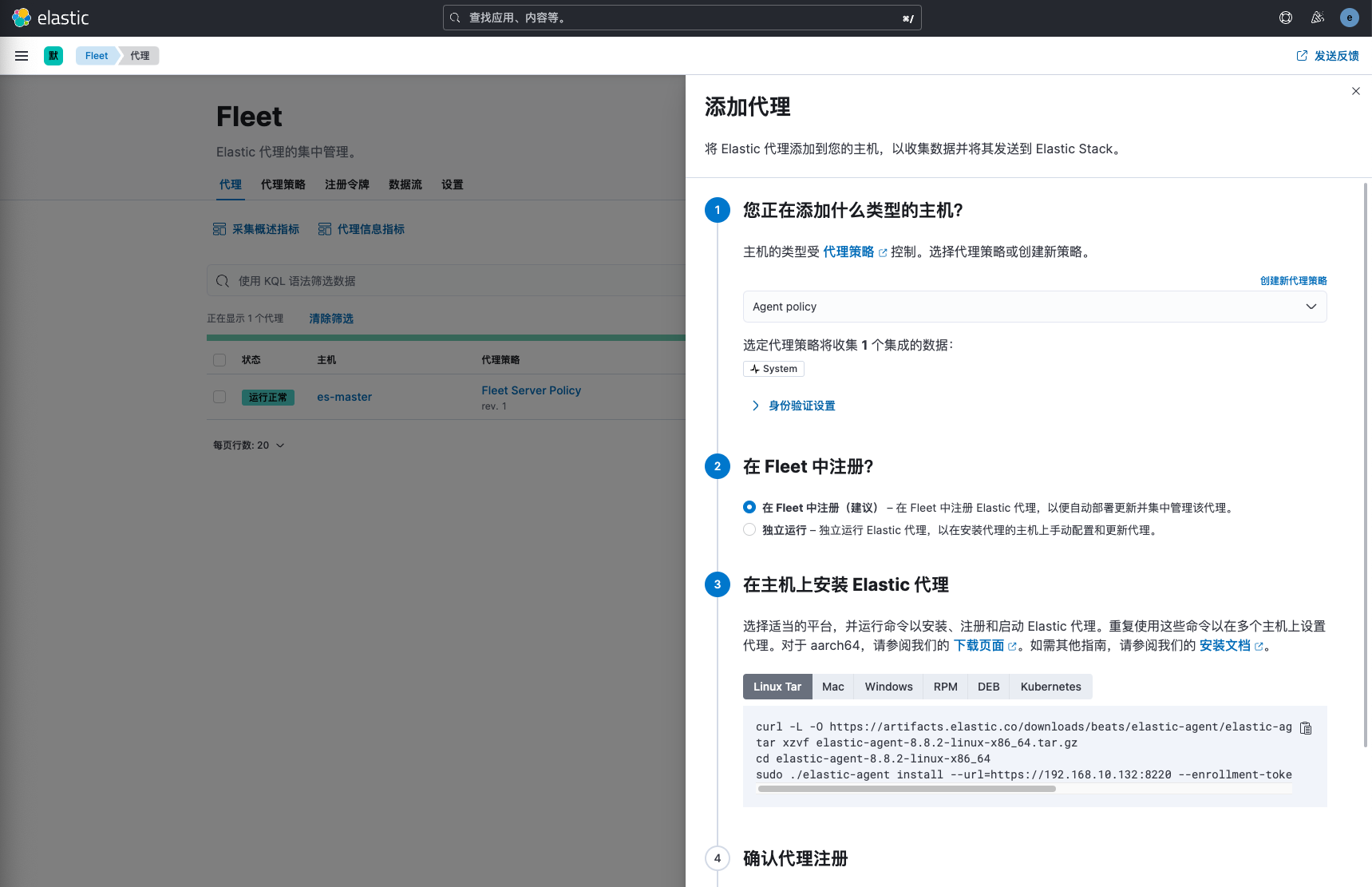Expand the authentication settings section

pos(793,406)
